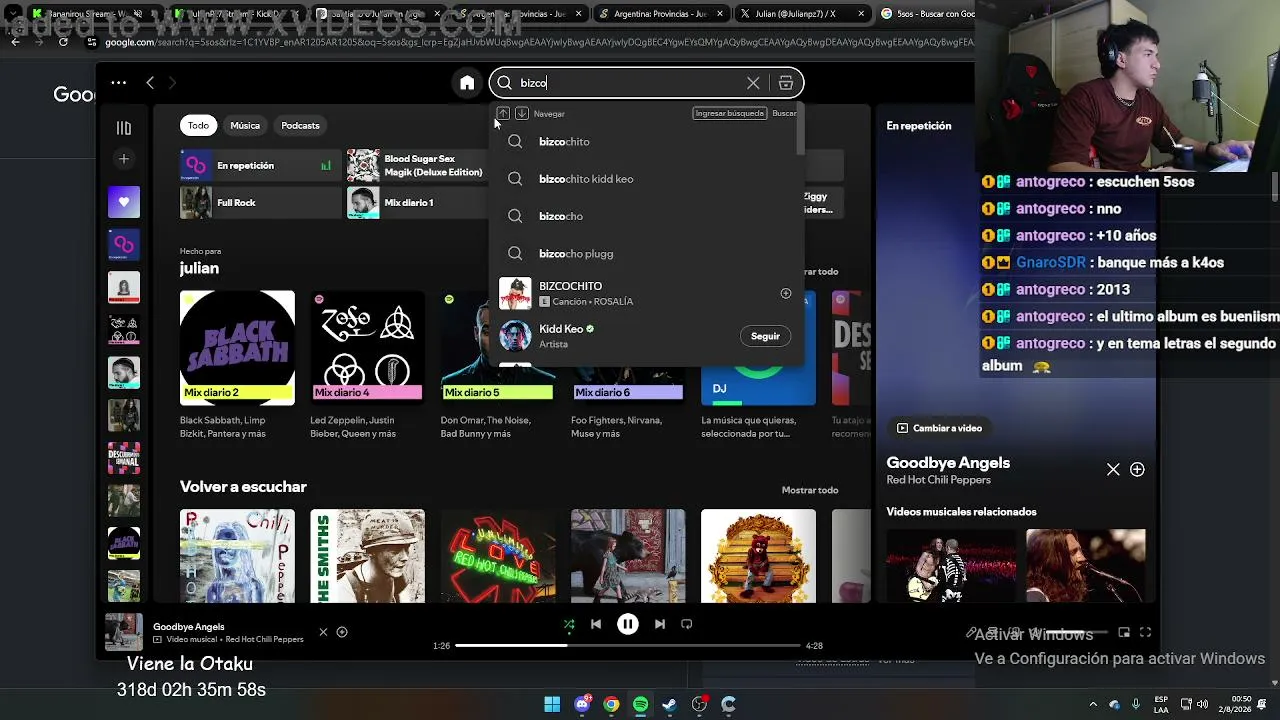Open the Mix diario 1 tile
This screenshot has height=720, width=1280.
coord(417,203)
